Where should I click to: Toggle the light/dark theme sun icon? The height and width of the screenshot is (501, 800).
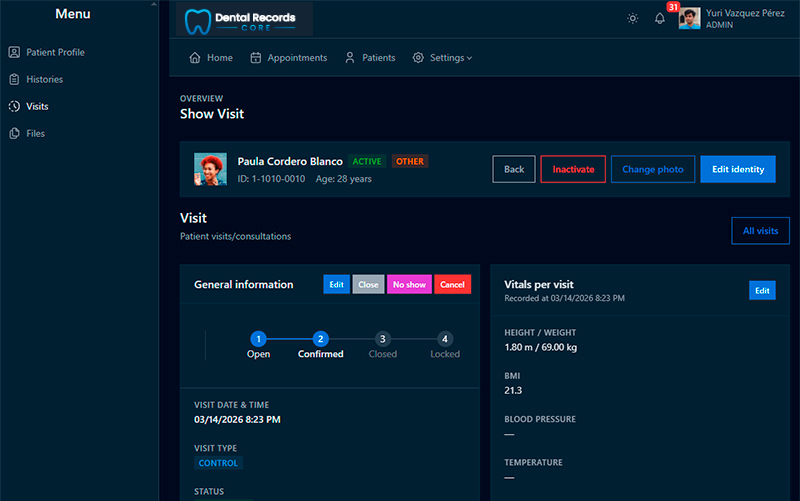633,18
